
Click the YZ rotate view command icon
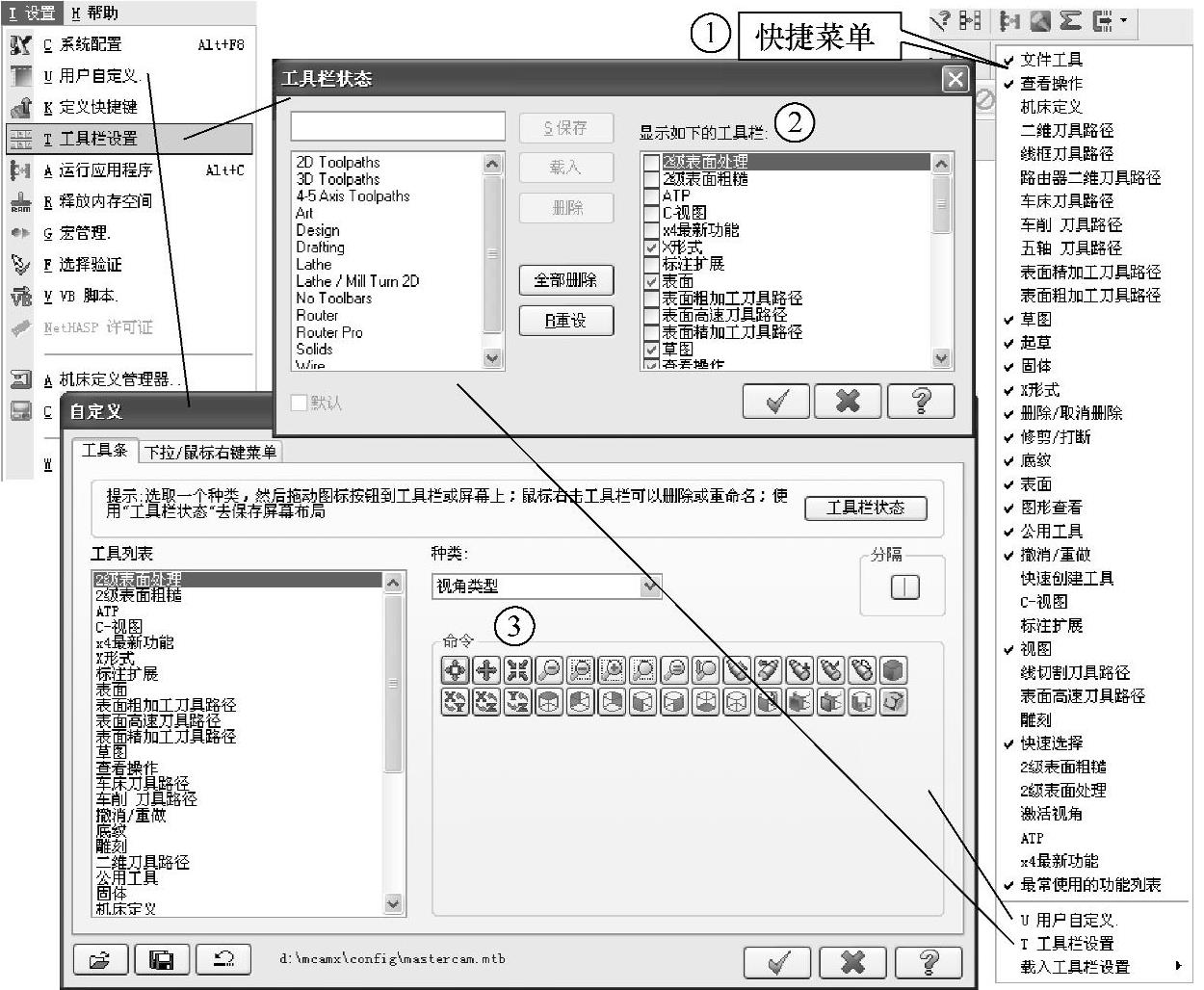pyautogui.click(x=517, y=701)
